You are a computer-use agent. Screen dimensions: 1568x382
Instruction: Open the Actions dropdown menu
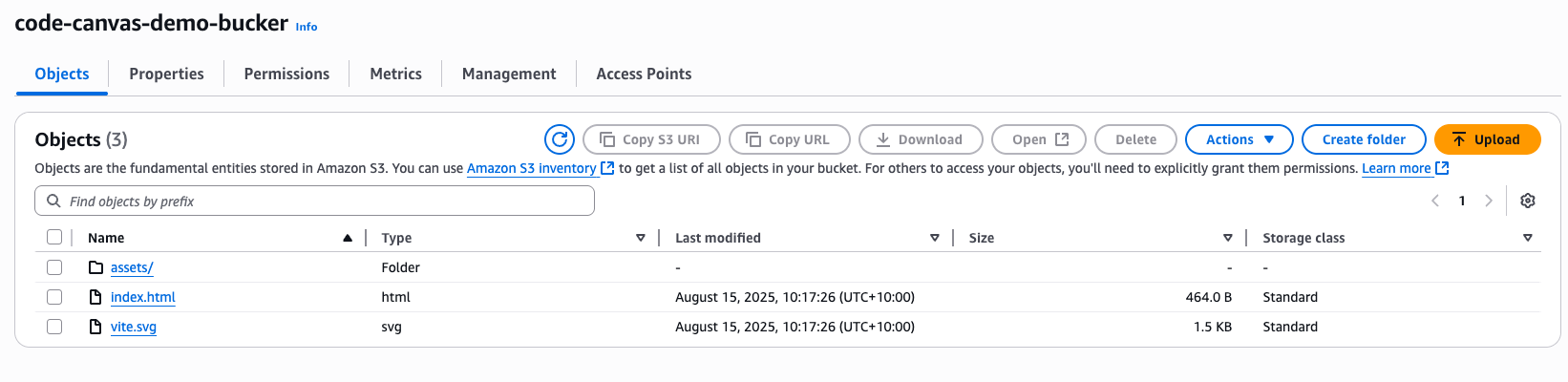coord(1239,139)
